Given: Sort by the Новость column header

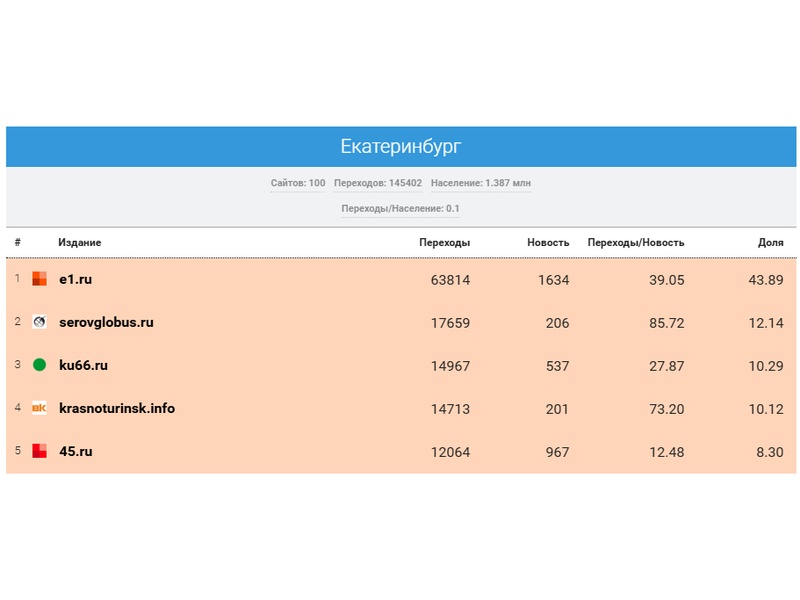Looking at the screenshot, I should 548,243.
